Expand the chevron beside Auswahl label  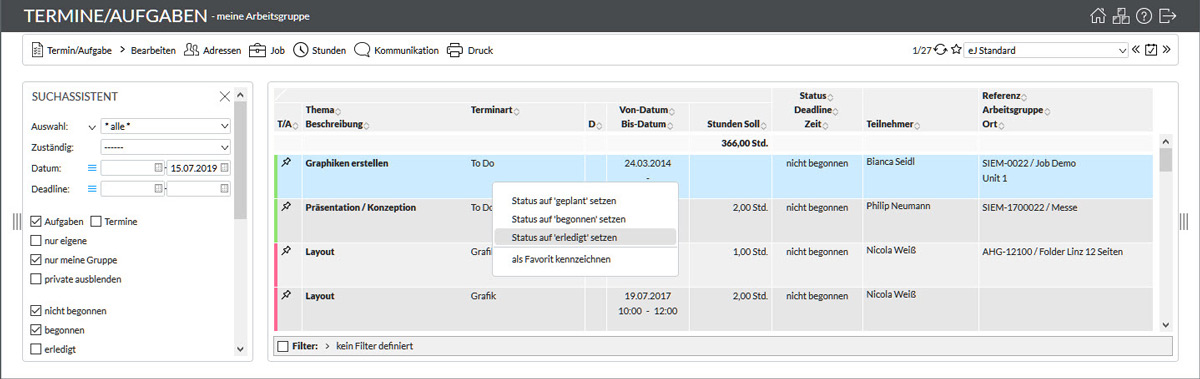click(92, 128)
